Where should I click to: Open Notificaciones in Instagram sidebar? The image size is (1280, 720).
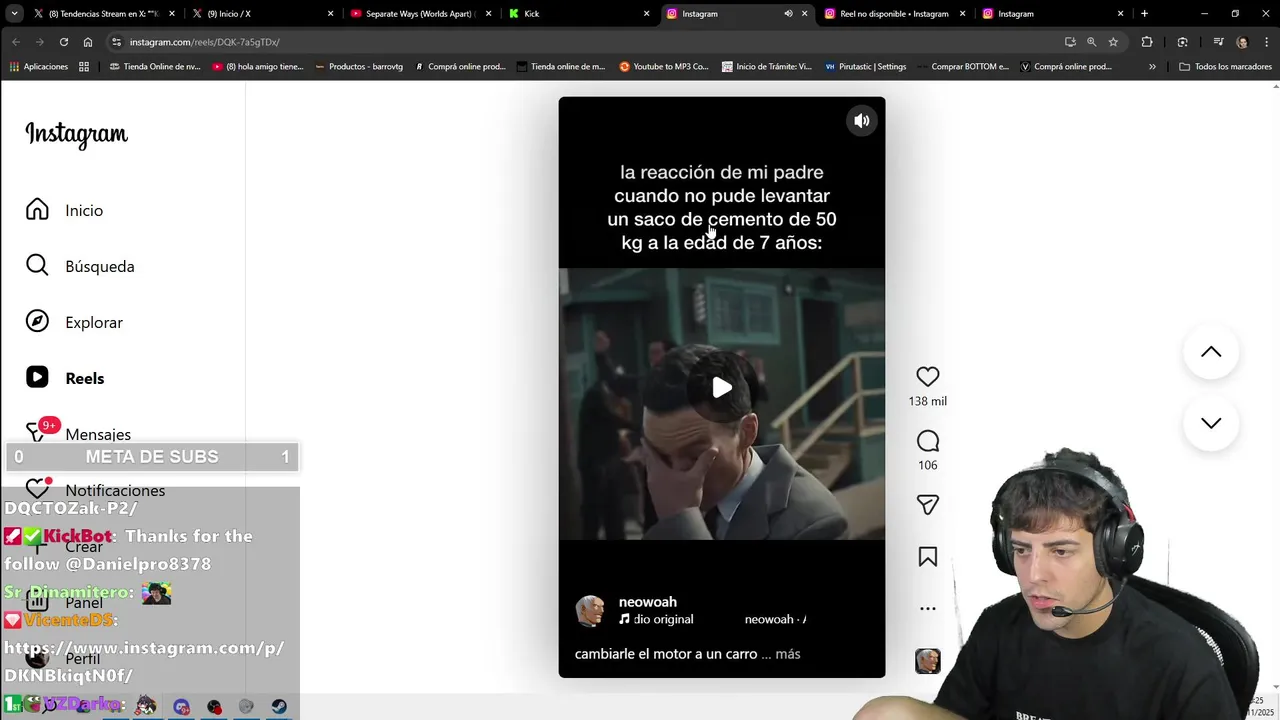(95, 490)
